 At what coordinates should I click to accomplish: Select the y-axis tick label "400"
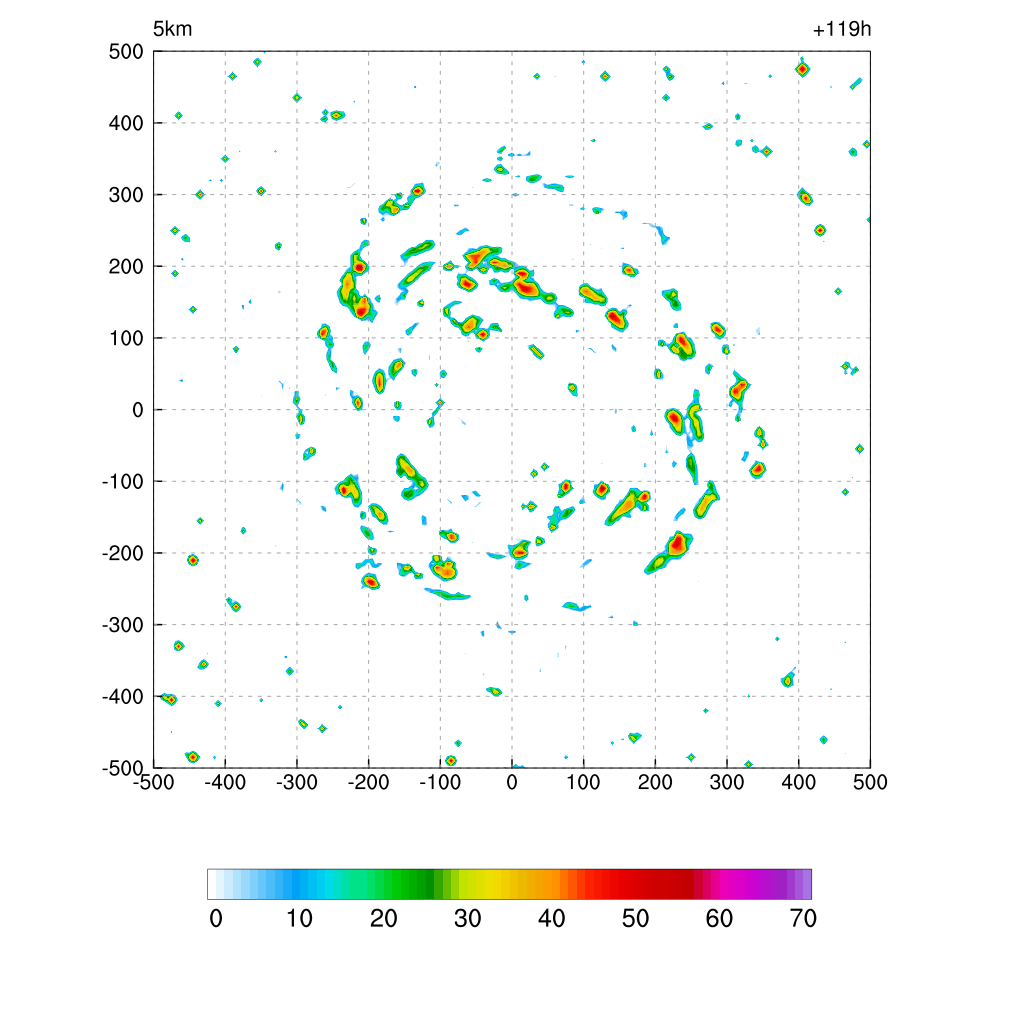pyautogui.click(x=126, y=123)
